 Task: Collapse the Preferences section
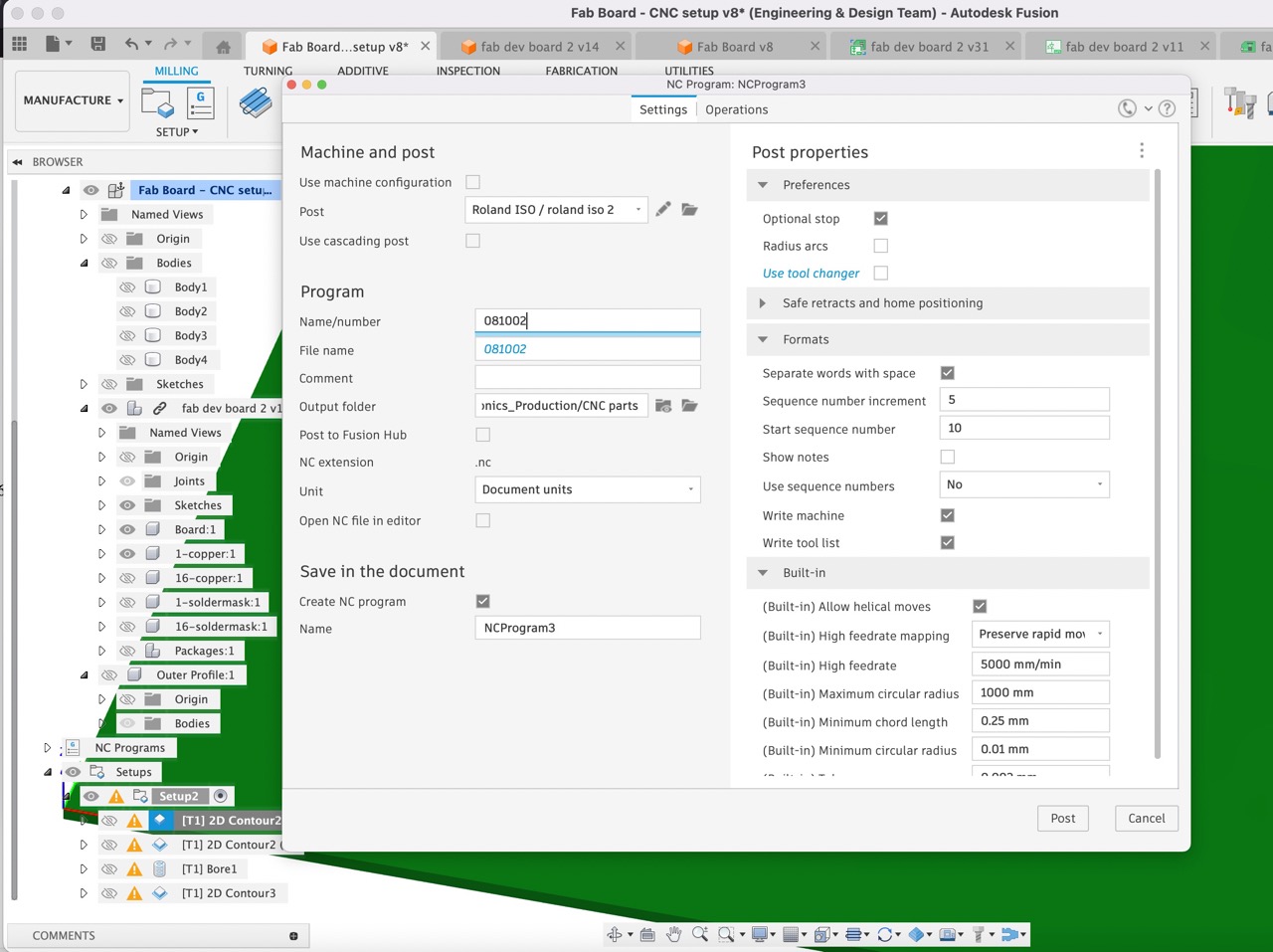(763, 185)
